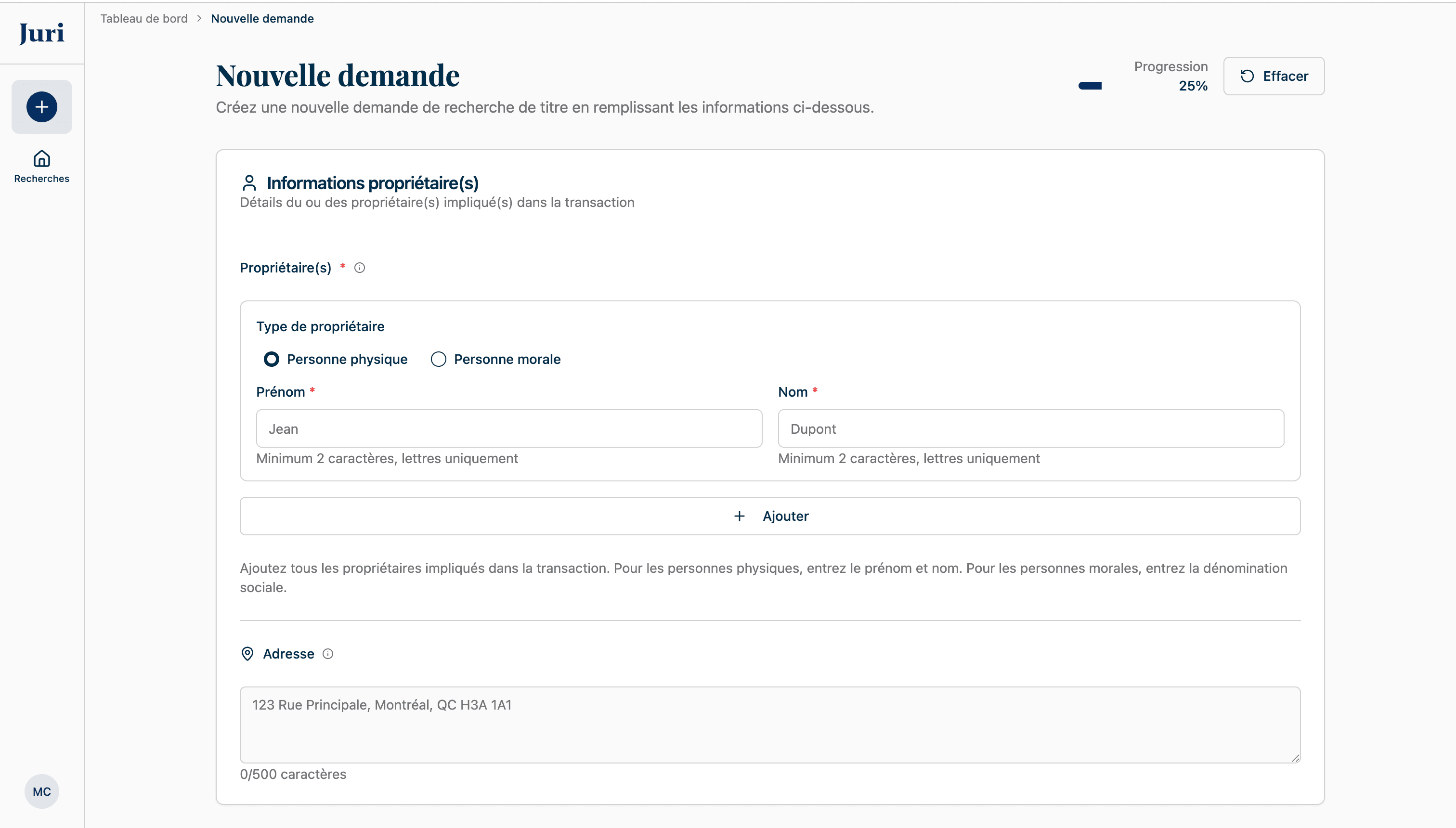The image size is (1456, 828).
Task: Click inside the Nom field containing Dupont
Action: 1029,428
